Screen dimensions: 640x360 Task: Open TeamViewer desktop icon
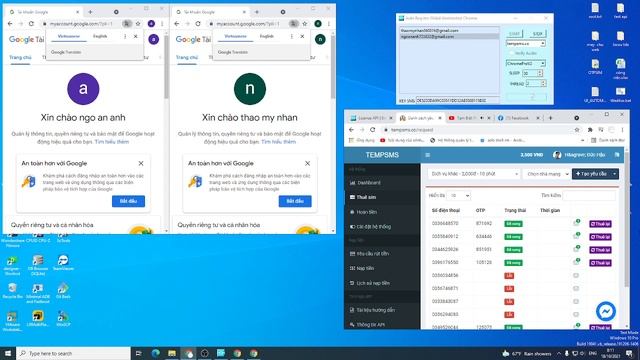click(x=63, y=263)
